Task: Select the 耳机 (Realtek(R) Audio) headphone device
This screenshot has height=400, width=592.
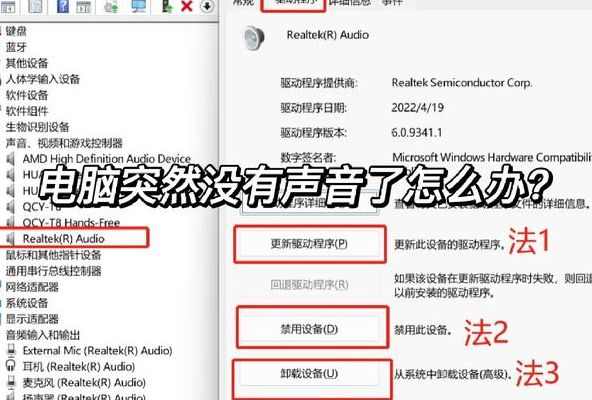Action: click(x=71, y=366)
